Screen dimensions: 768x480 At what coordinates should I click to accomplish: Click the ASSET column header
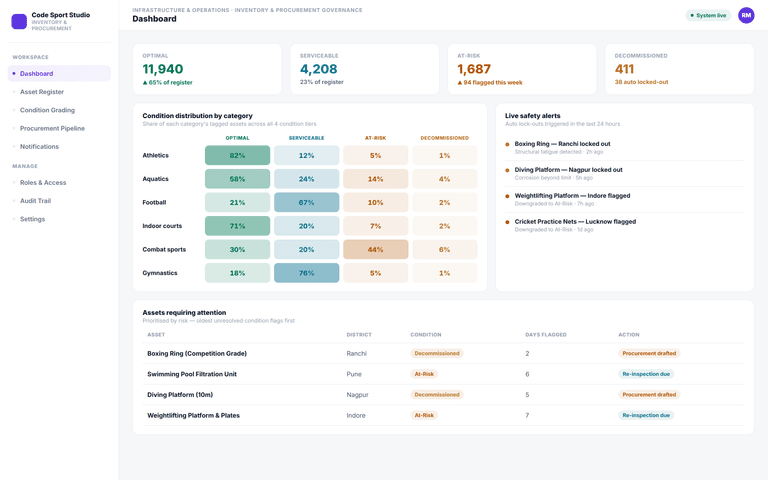(156, 335)
